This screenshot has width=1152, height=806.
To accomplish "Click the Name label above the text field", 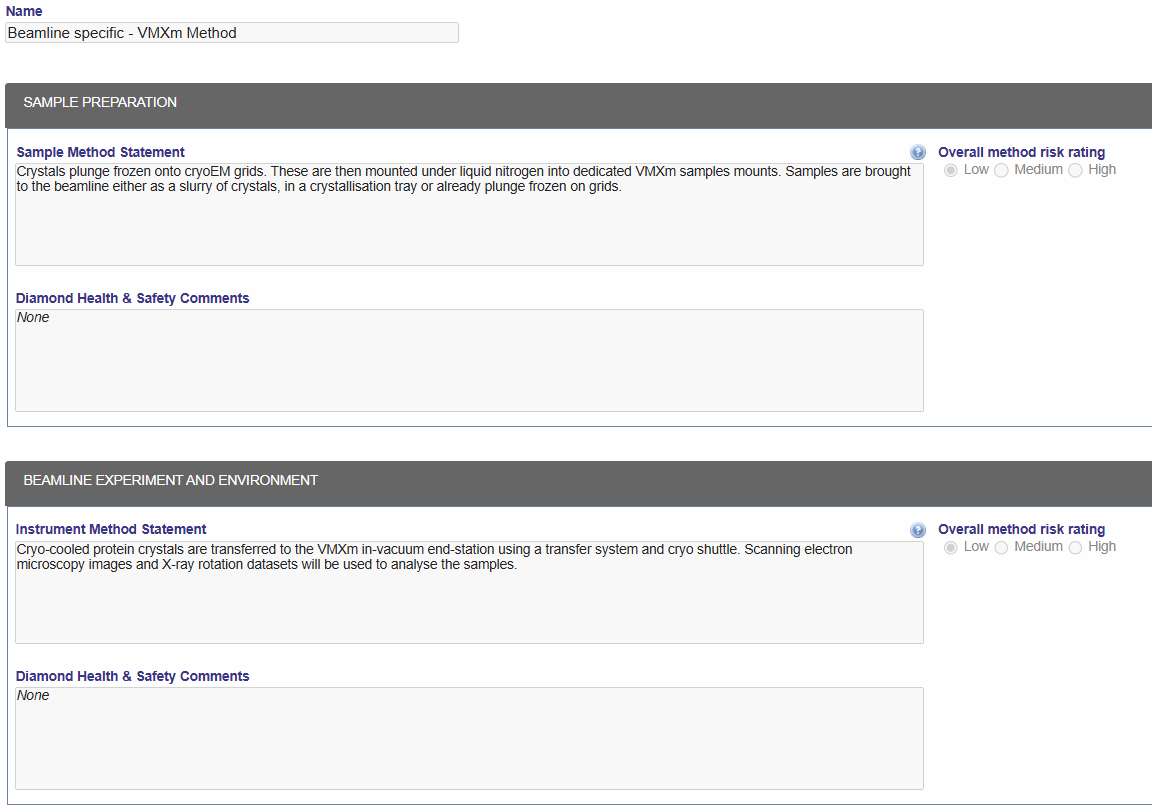I will [x=24, y=11].
